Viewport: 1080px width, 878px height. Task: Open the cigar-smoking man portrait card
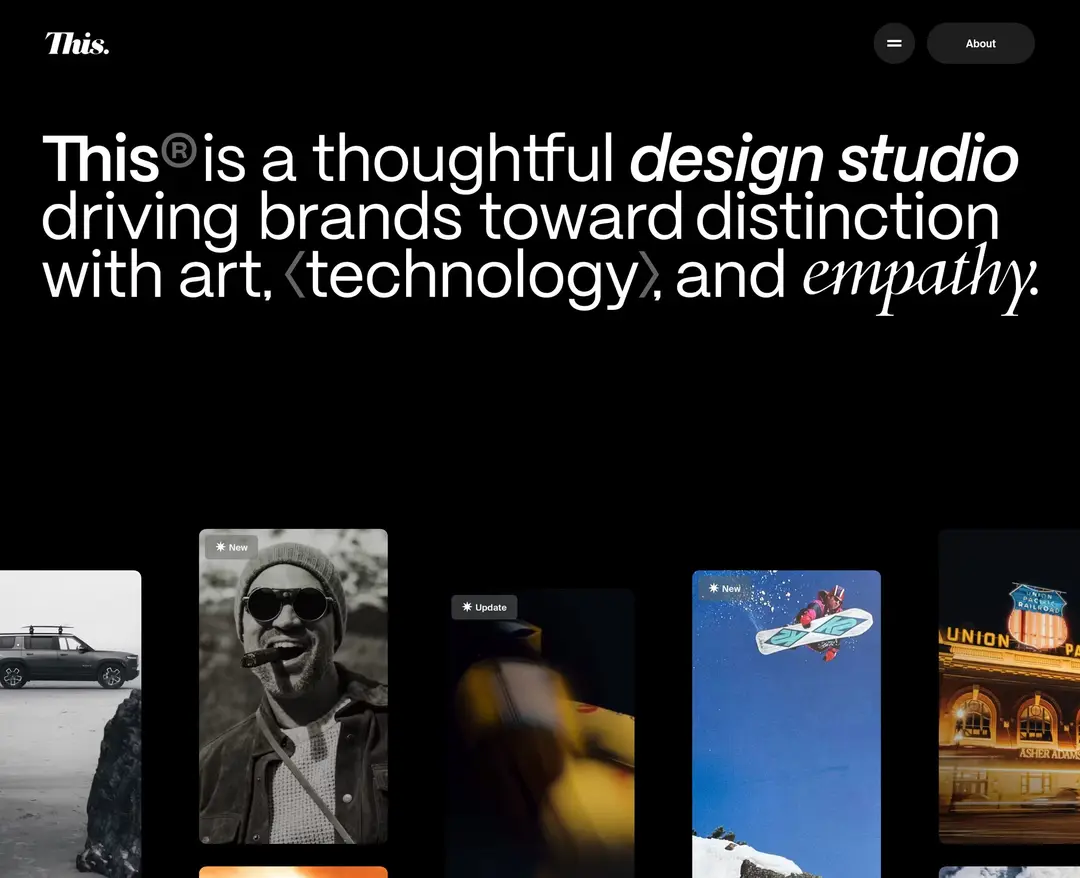tap(293, 686)
